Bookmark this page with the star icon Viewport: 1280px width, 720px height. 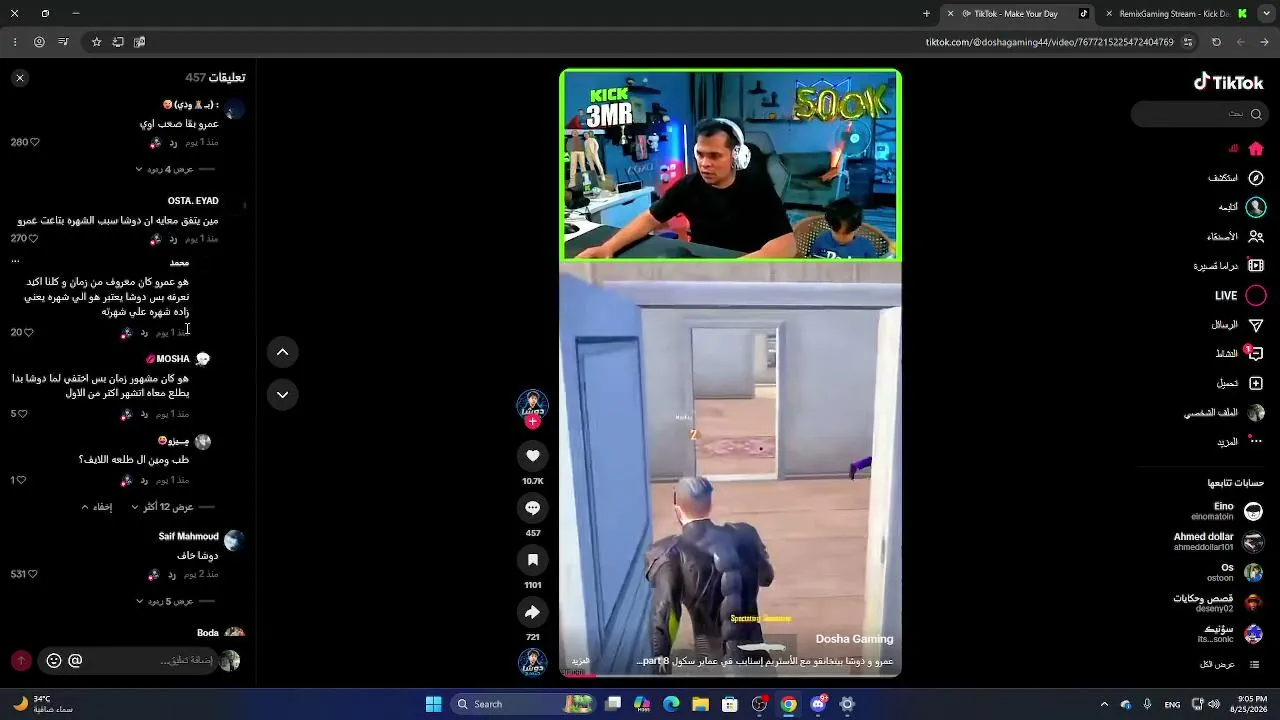[x=96, y=42]
